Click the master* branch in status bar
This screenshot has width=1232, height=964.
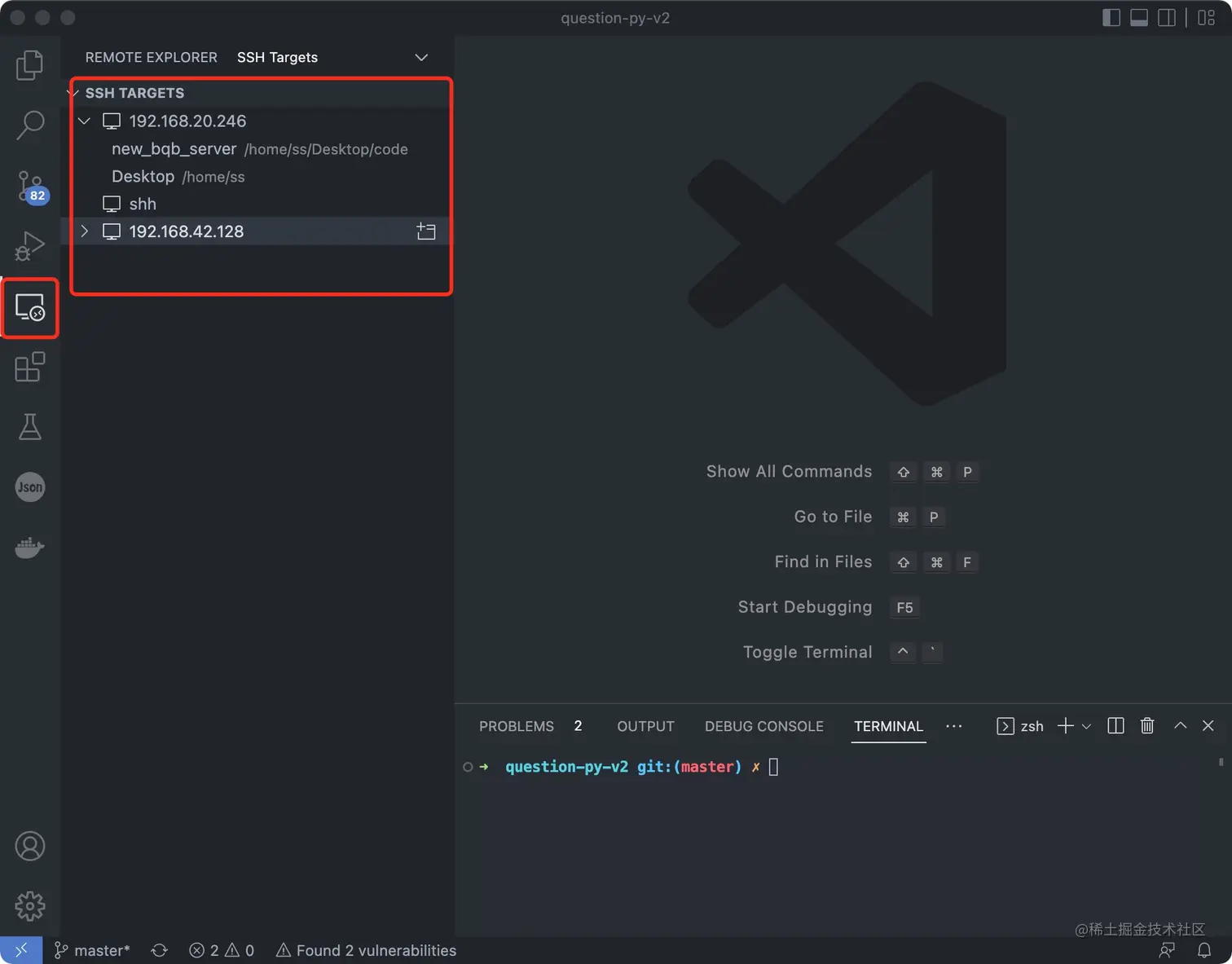pos(92,950)
